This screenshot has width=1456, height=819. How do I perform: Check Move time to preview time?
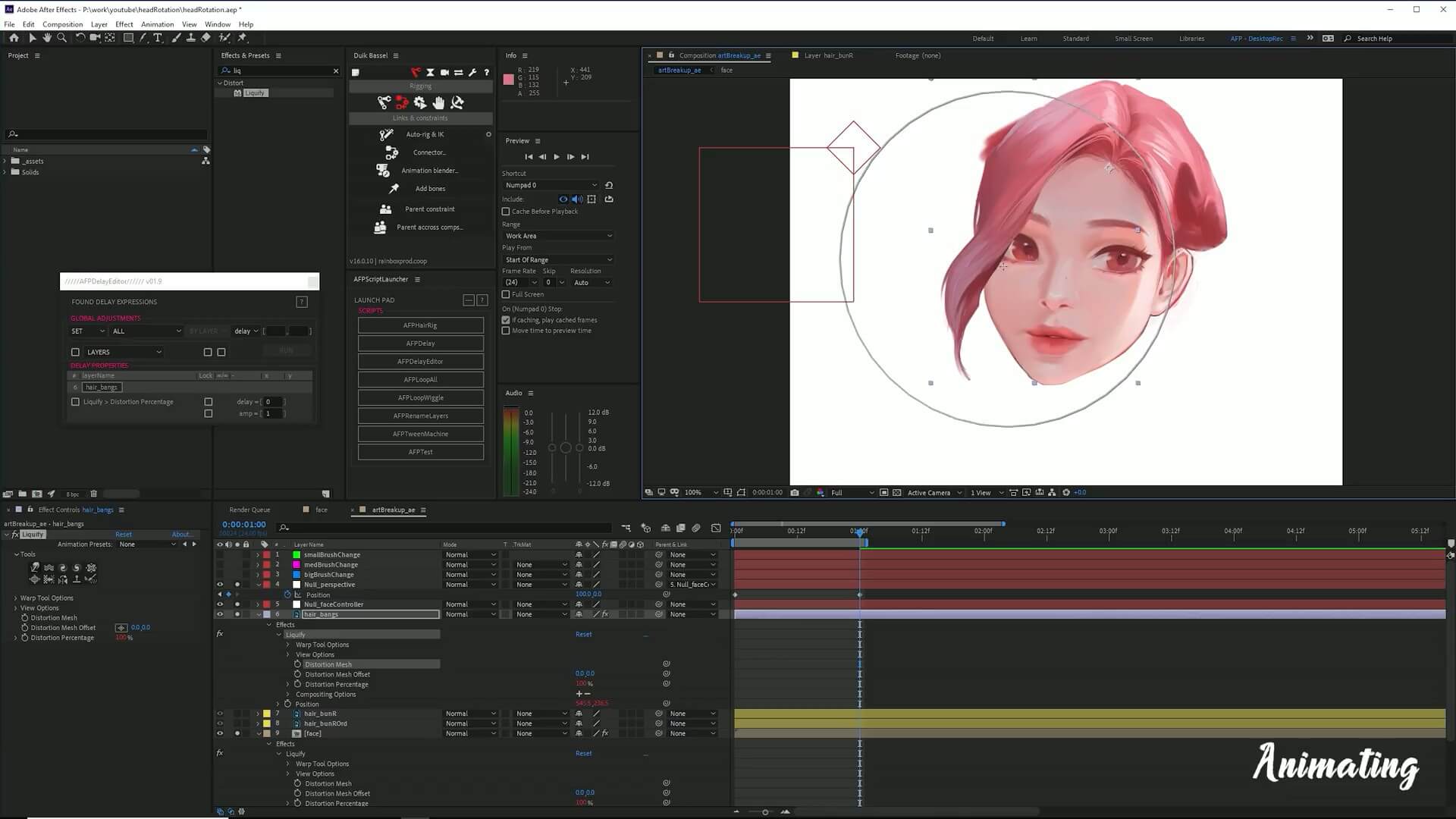pos(506,331)
